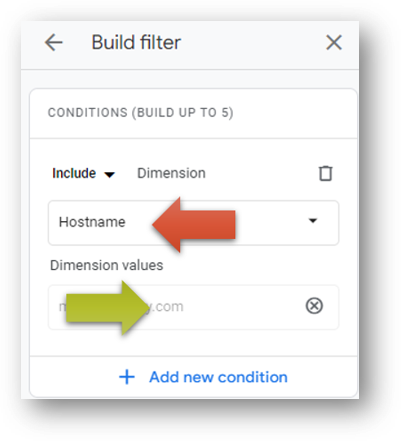Click the Include text label

pos(74,173)
